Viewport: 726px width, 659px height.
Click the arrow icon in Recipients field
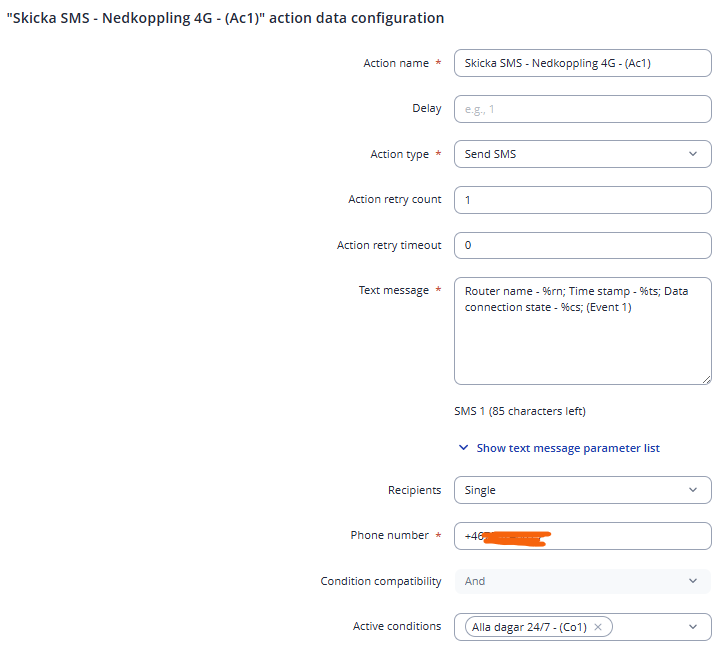point(694,490)
